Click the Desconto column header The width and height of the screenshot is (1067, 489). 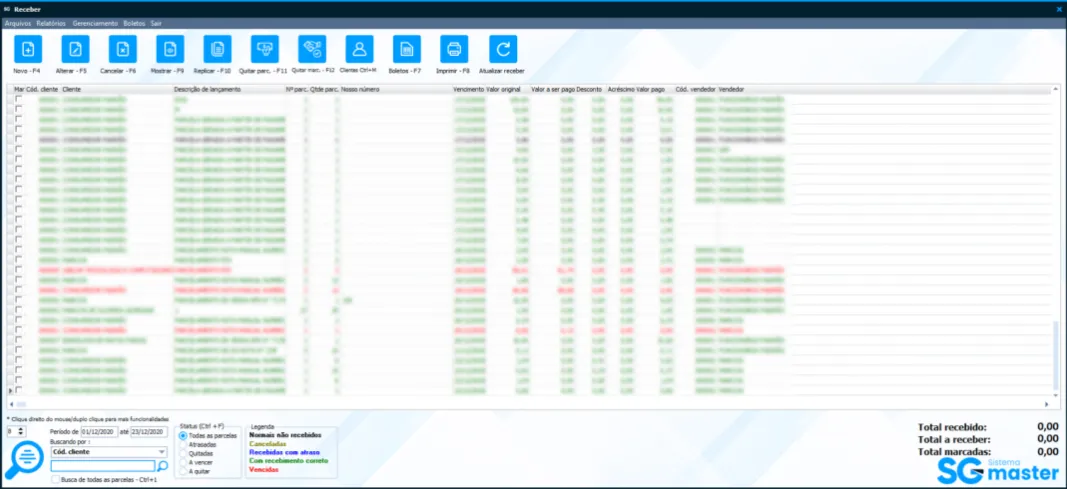591,89
